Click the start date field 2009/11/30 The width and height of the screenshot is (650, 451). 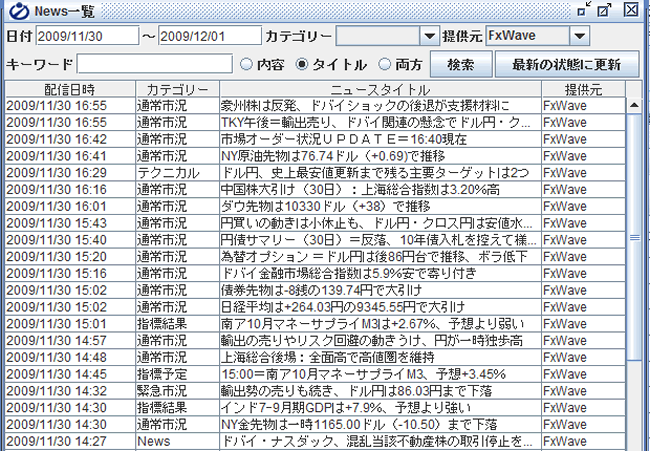click(87, 36)
